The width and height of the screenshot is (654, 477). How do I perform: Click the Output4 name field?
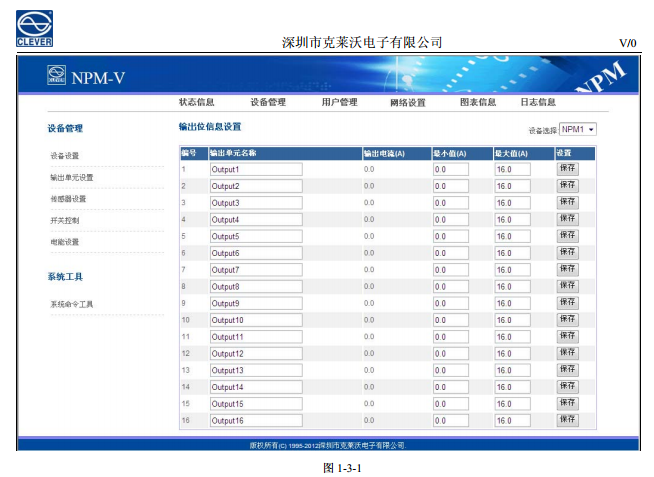tap(256, 219)
